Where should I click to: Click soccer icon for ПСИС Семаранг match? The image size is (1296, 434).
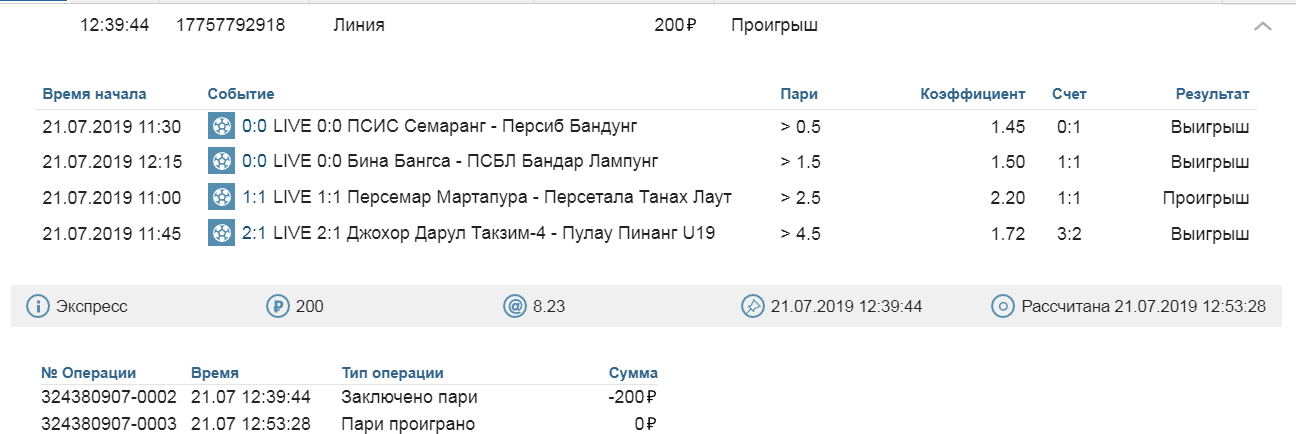pos(221,126)
